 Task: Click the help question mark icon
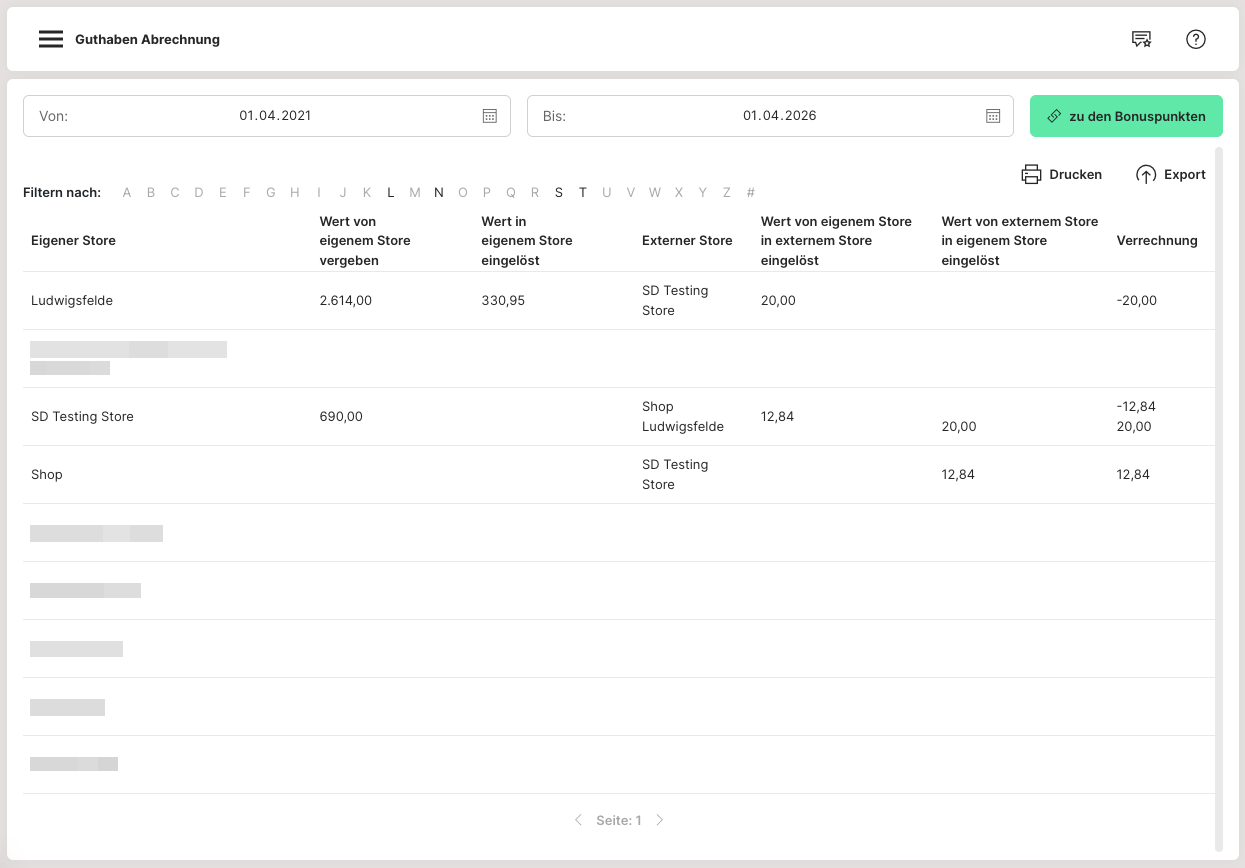pos(1195,40)
